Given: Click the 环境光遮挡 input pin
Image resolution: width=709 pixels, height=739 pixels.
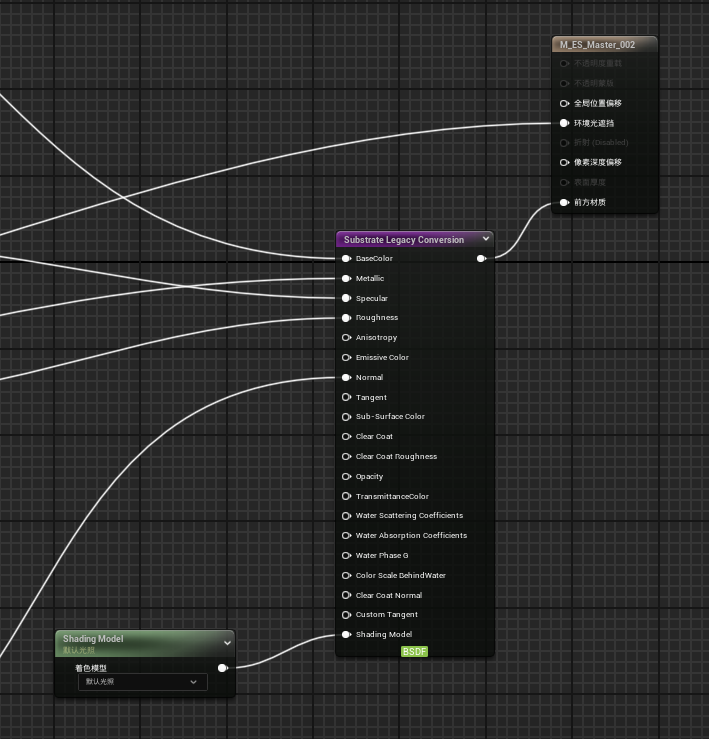Looking at the screenshot, I should (564, 123).
